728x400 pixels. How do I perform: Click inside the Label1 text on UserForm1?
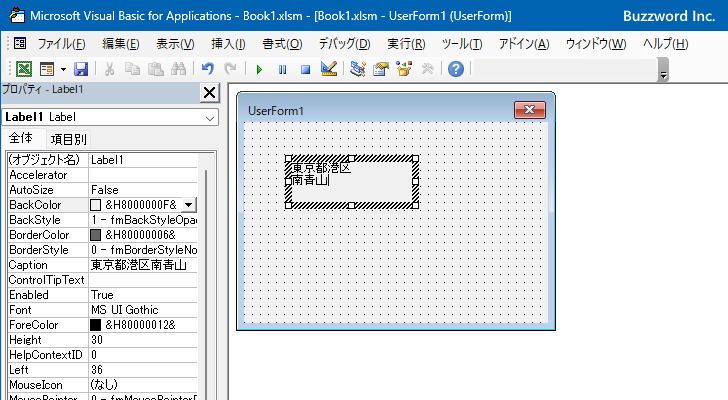tap(321, 174)
